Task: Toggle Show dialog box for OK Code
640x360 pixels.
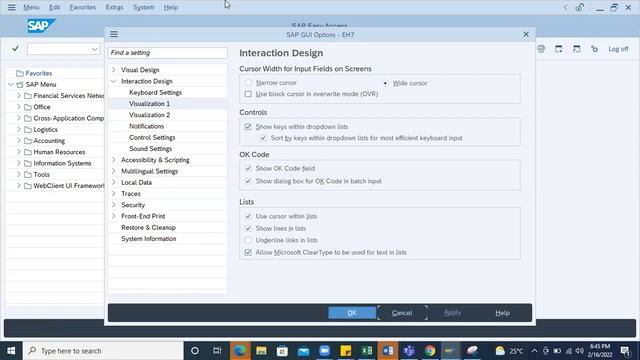Action: pyautogui.click(x=248, y=181)
